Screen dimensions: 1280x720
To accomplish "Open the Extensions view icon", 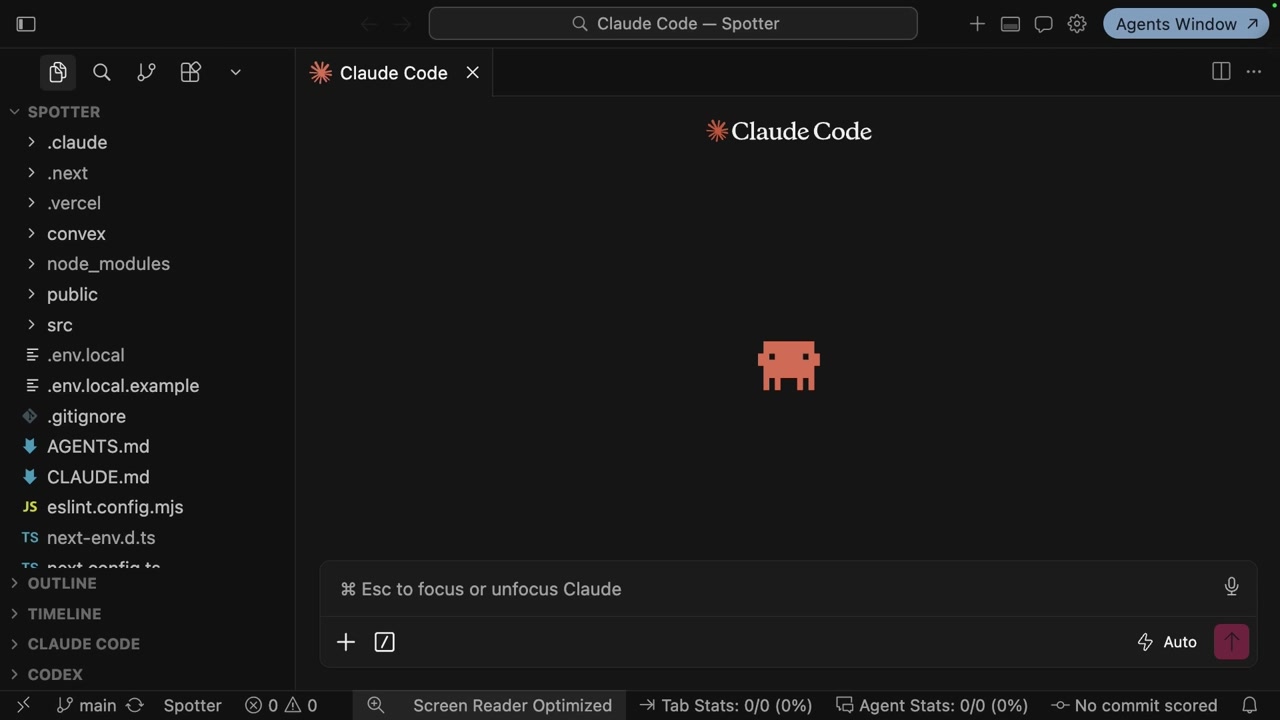I will coord(190,72).
